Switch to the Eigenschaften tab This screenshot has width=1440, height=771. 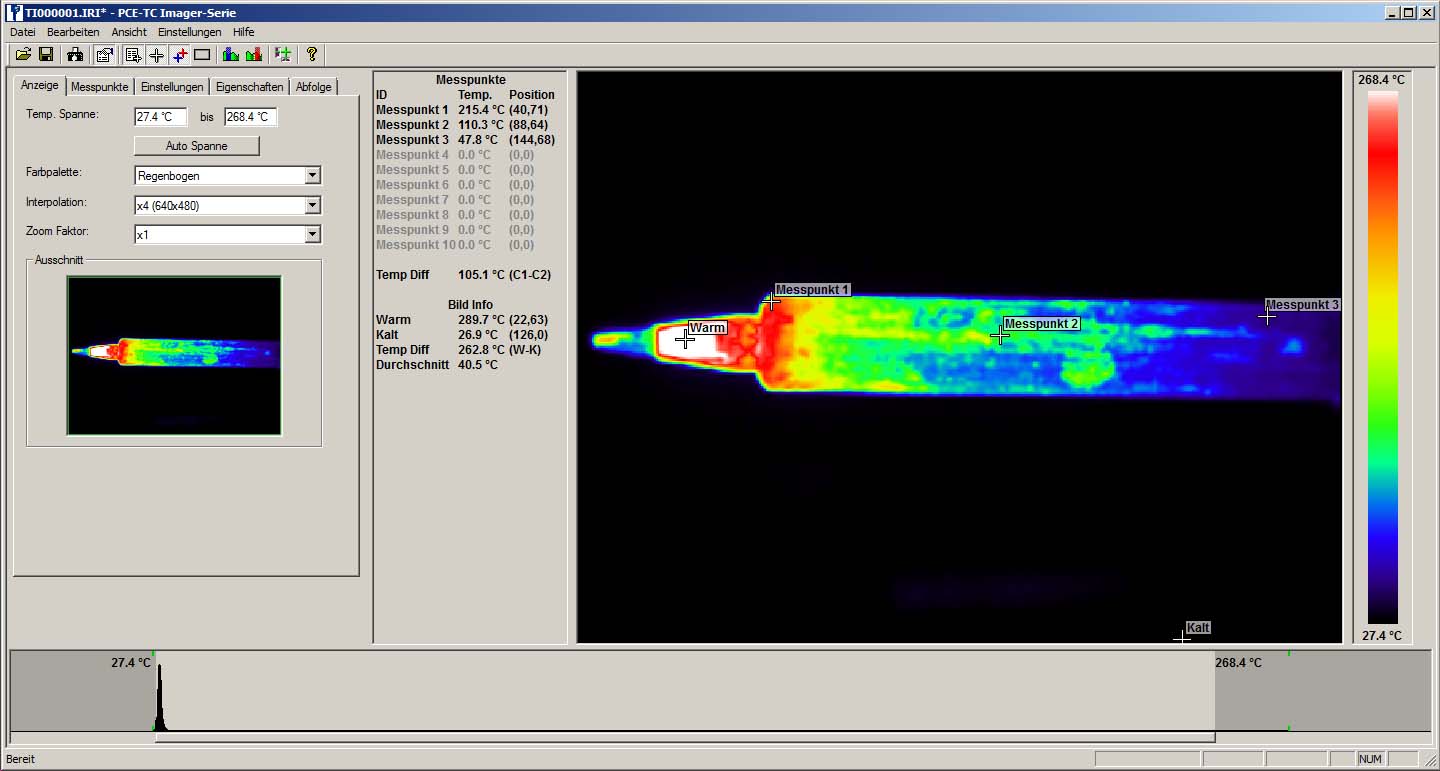pyautogui.click(x=249, y=87)
